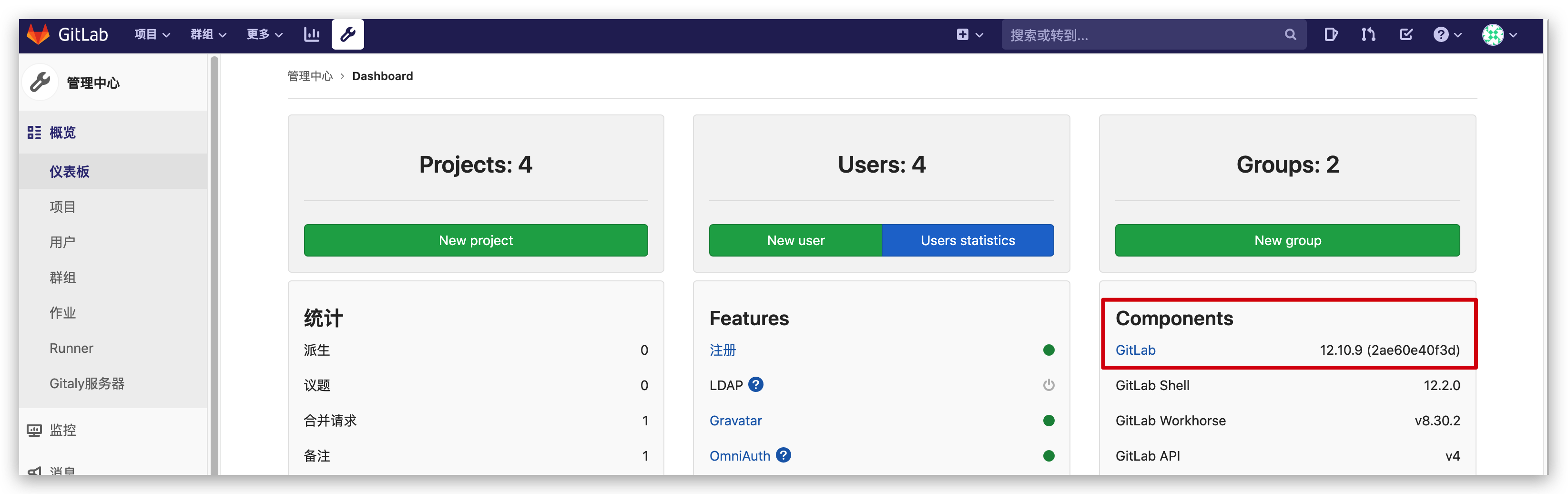Click the 管理中心 sidebar title

tap(93, 83)
